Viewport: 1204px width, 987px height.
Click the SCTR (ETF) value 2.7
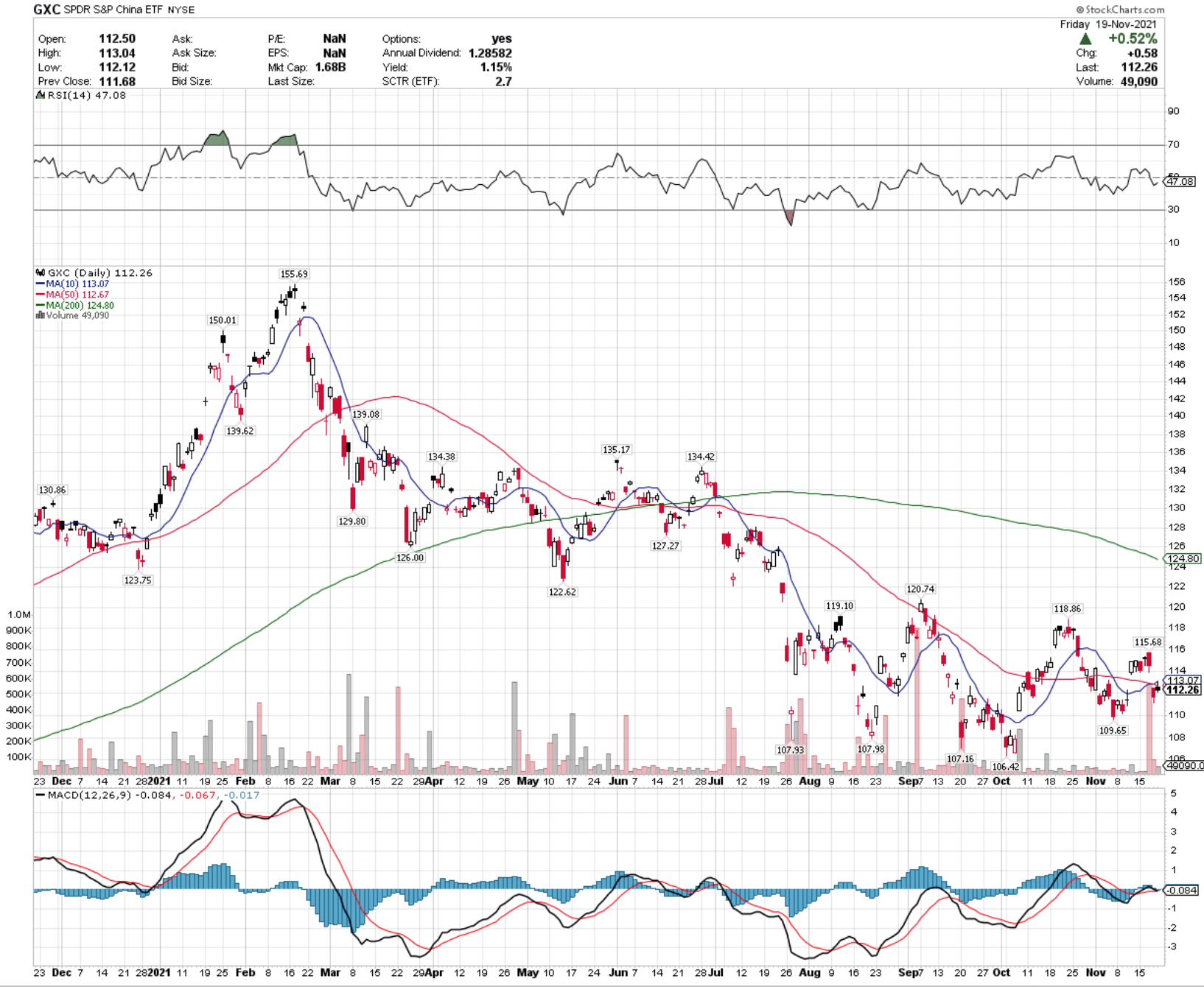(x=503, y=81)
